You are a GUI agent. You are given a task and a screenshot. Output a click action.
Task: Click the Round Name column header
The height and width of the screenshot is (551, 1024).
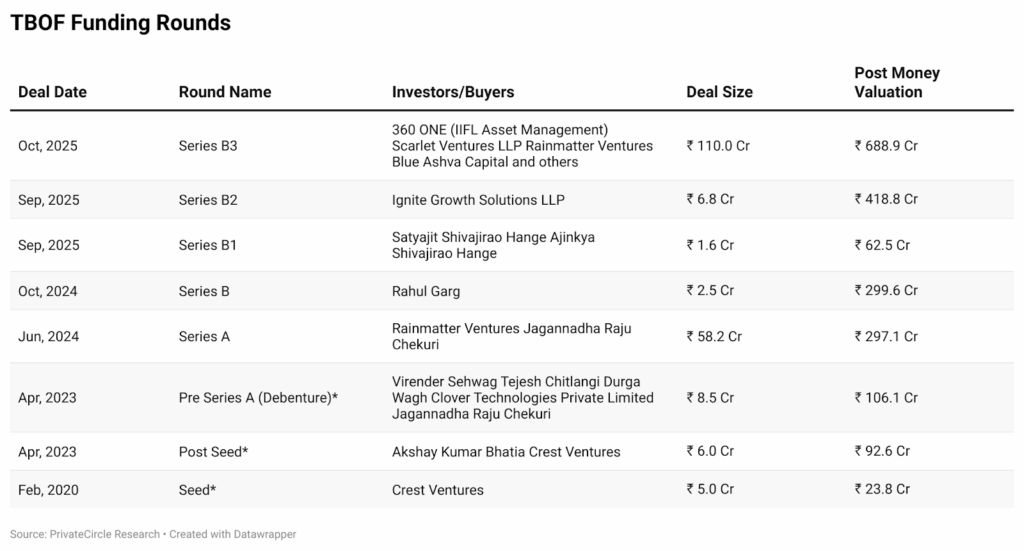pos(225,92)
